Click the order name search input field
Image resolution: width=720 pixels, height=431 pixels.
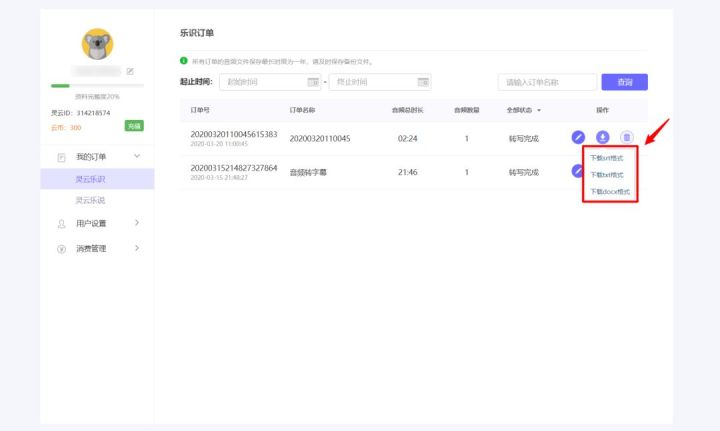(x=546, y=82)
